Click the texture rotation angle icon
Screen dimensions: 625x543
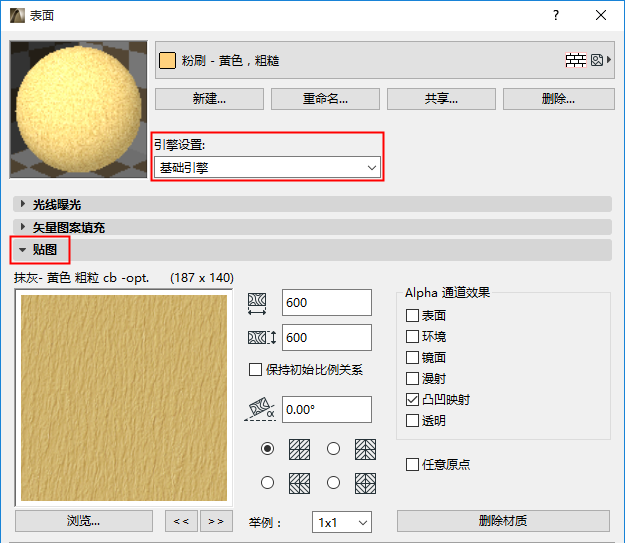point(259,409)
